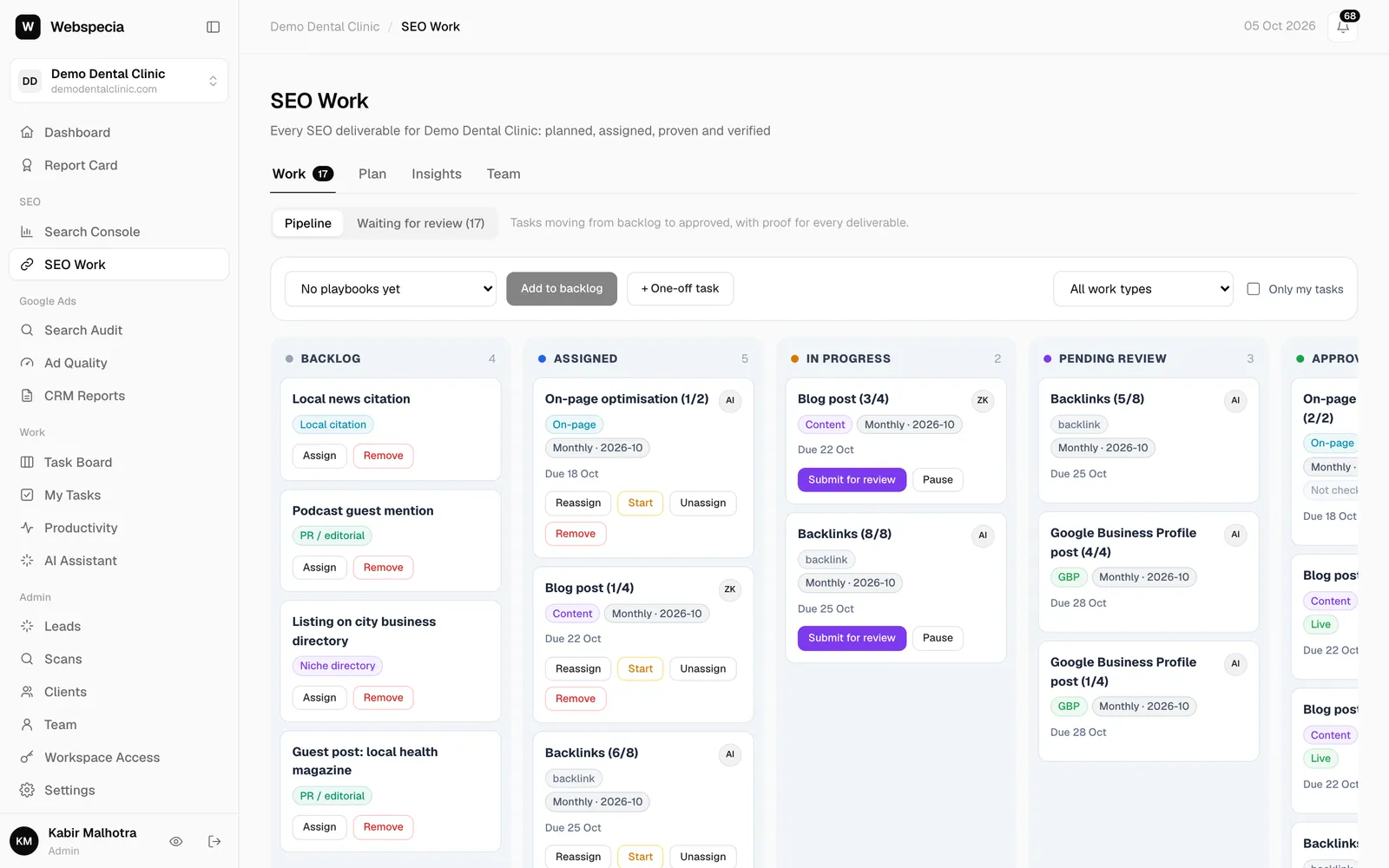Pause the Backlinks (8/8) task
The image size is (1389, 868).
click(x=938, y=638)
